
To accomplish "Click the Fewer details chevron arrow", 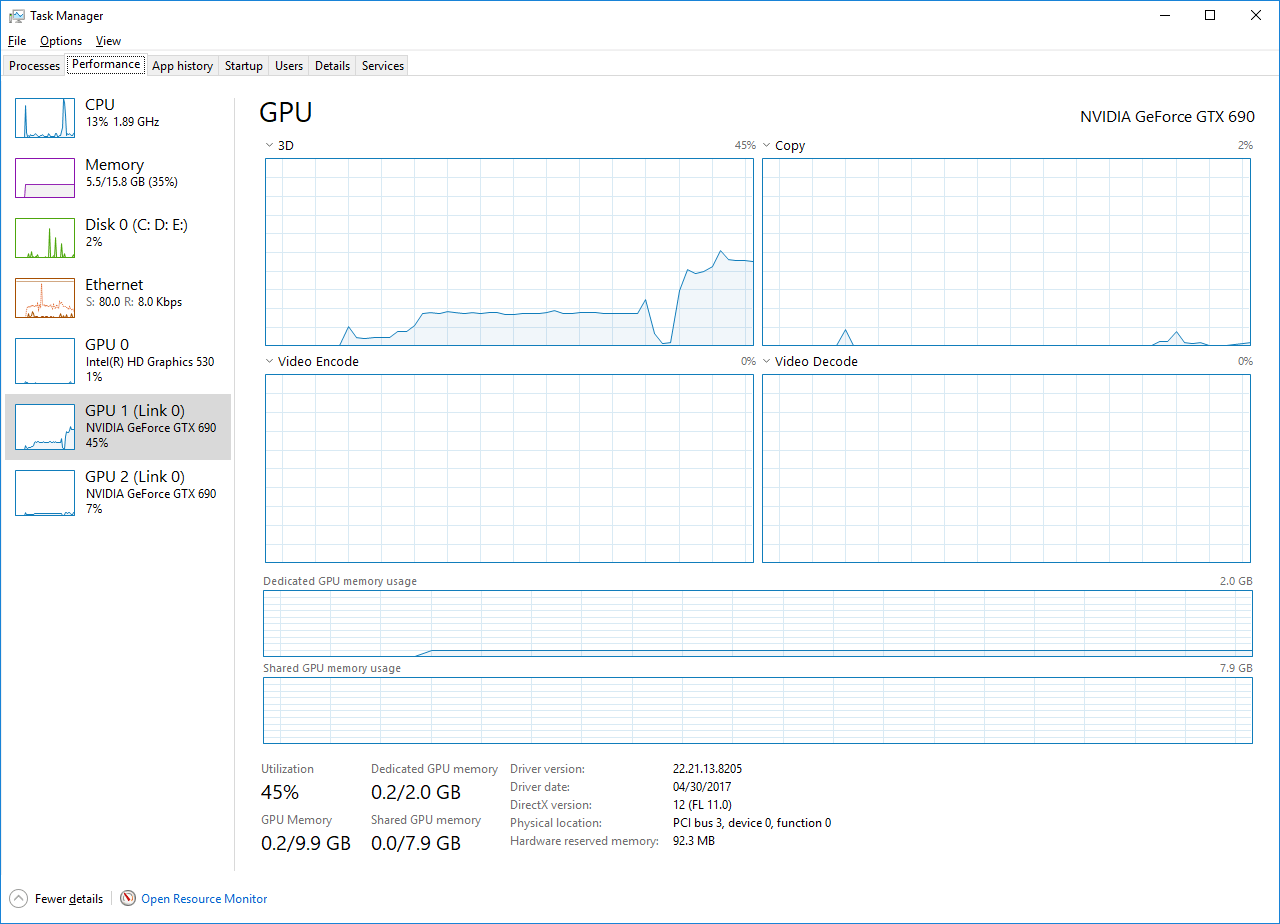I will pos(18,898).
